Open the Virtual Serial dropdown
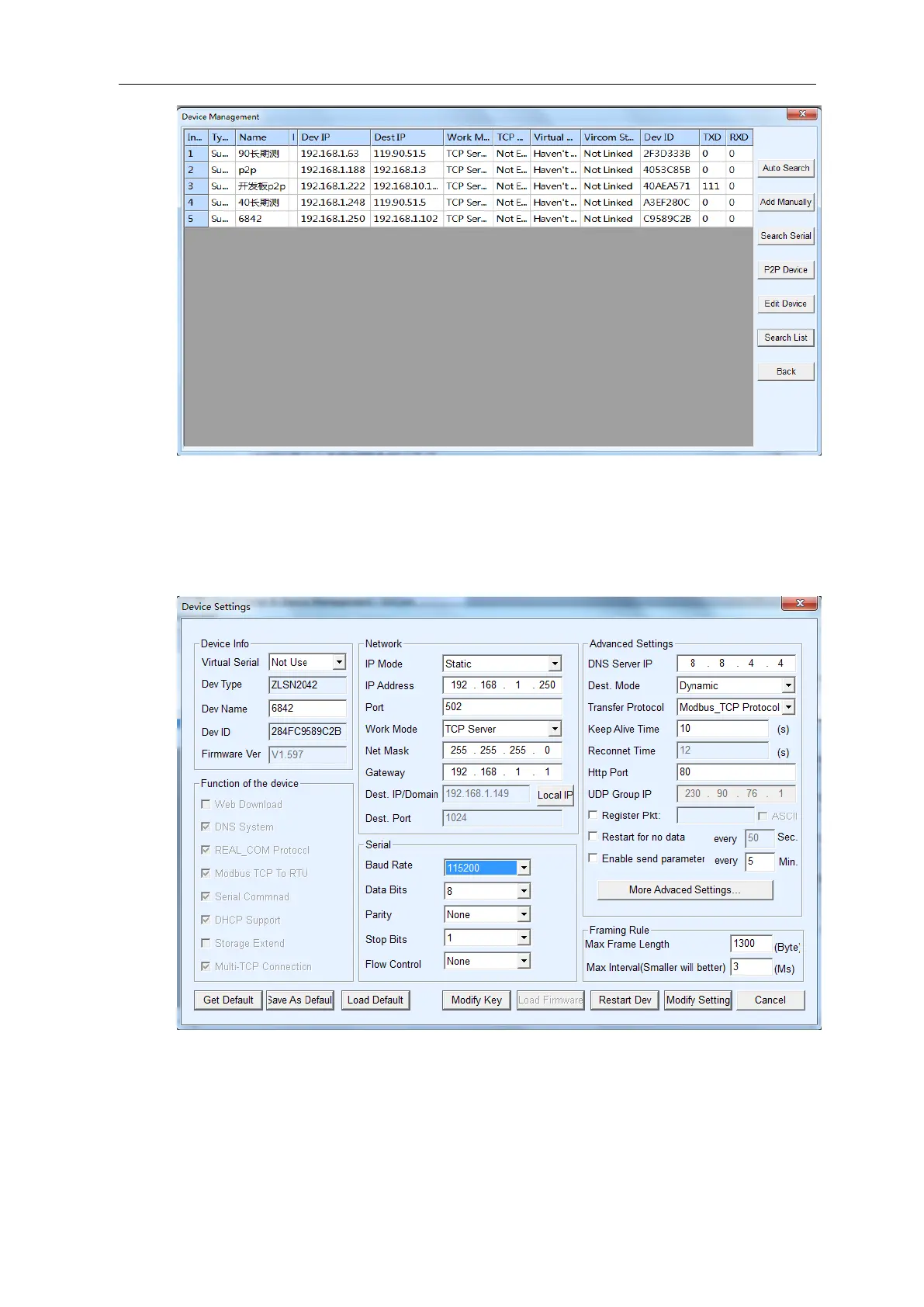The image size is (924, 1307). 339,662
